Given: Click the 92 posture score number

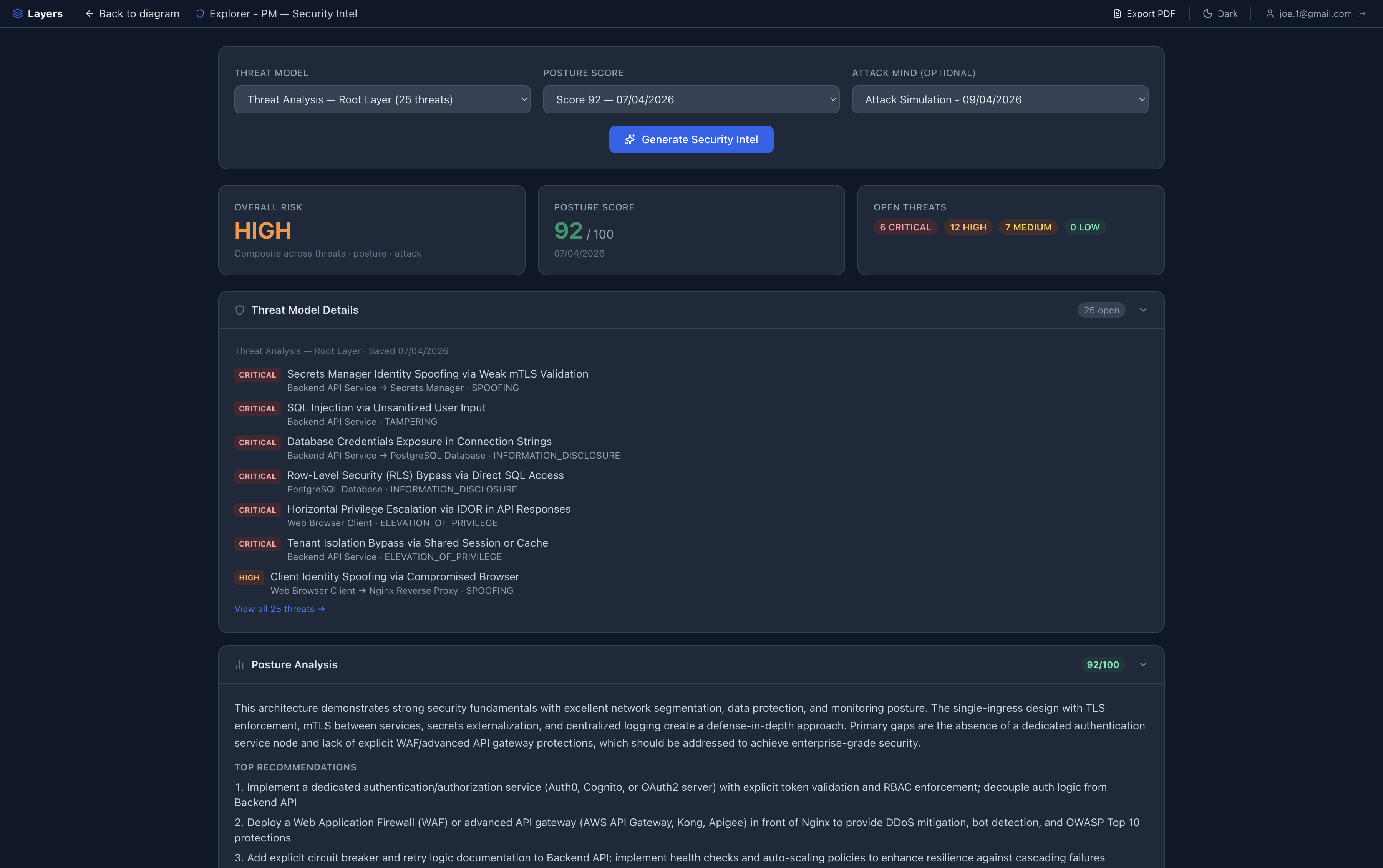Looking at the screenshot, I should pyautogui.click(x=568, y=231).
